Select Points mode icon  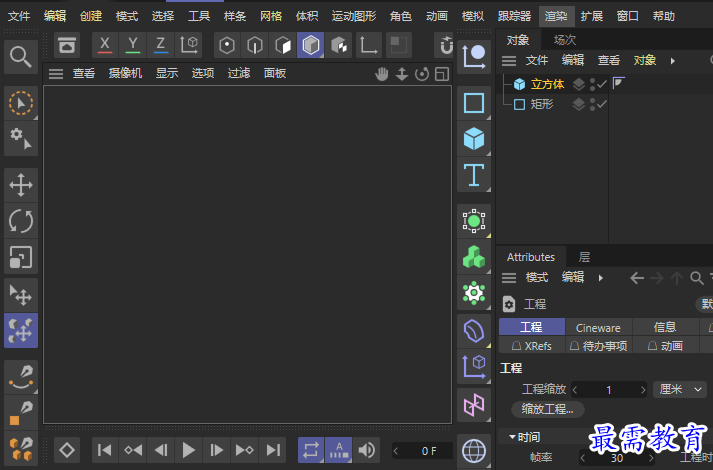(226, 45)
